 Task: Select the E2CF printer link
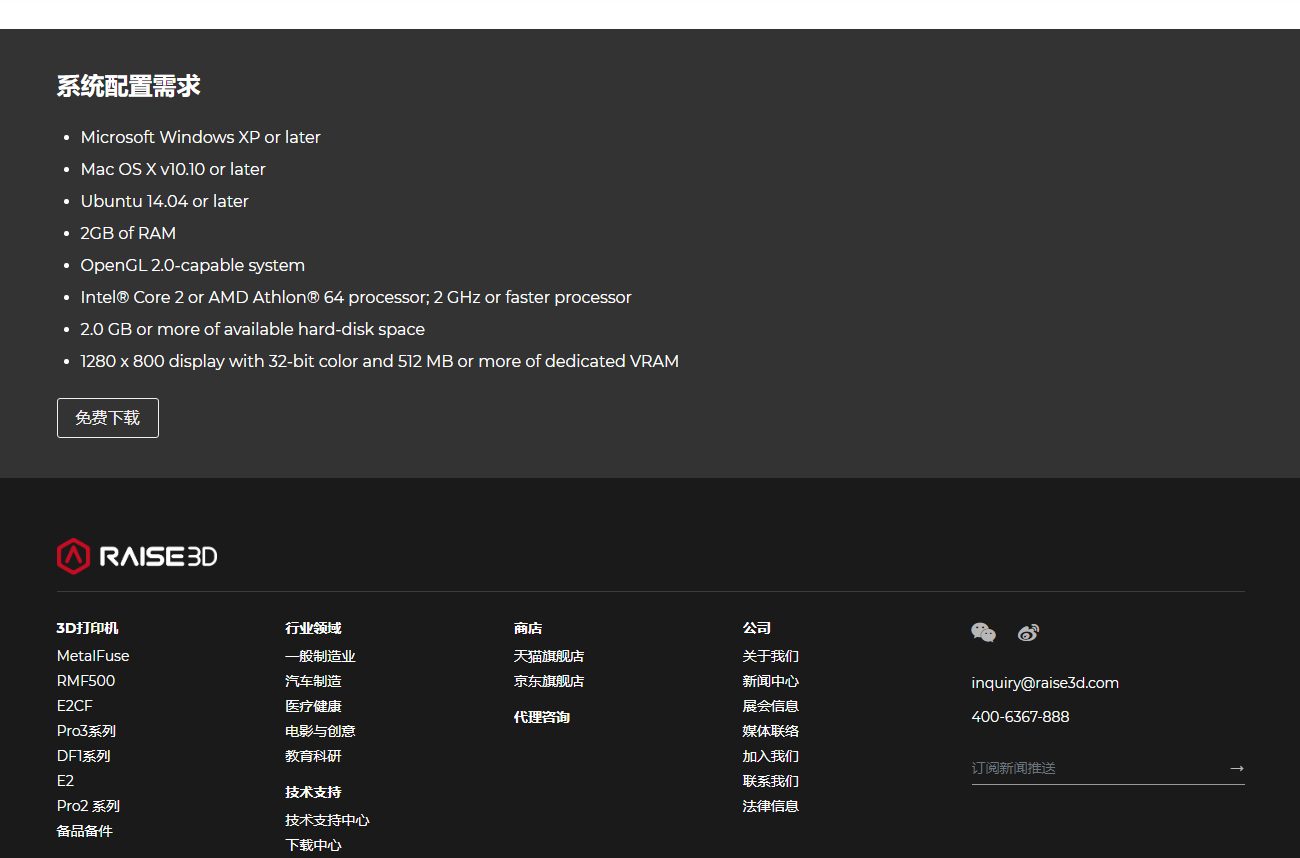click(75, 706)
